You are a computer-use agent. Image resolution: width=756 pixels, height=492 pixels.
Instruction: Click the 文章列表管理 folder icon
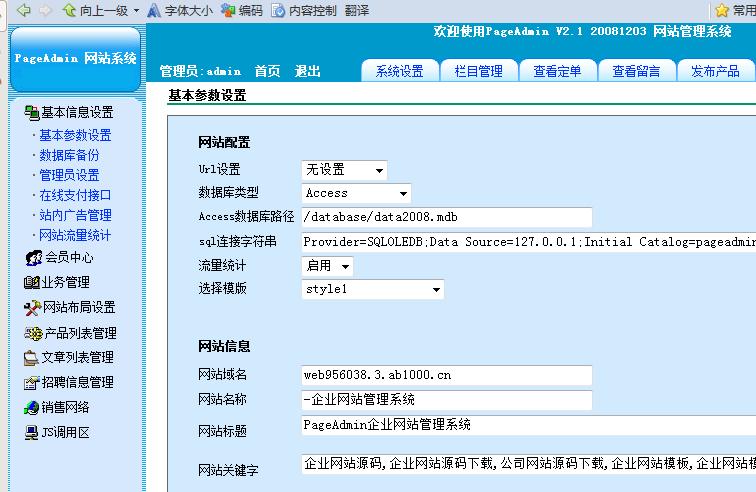31,358
